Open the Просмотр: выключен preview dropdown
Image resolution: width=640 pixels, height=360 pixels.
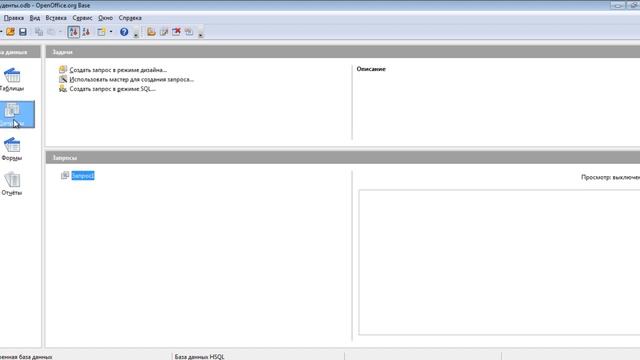(610, 177)
